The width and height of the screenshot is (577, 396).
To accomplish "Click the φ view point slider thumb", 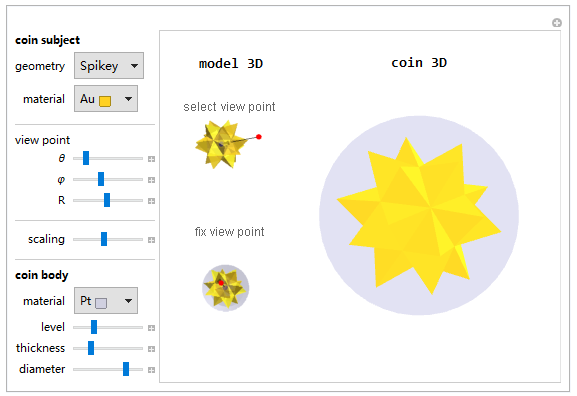I will pyautogui.click(x=101, y=179).
